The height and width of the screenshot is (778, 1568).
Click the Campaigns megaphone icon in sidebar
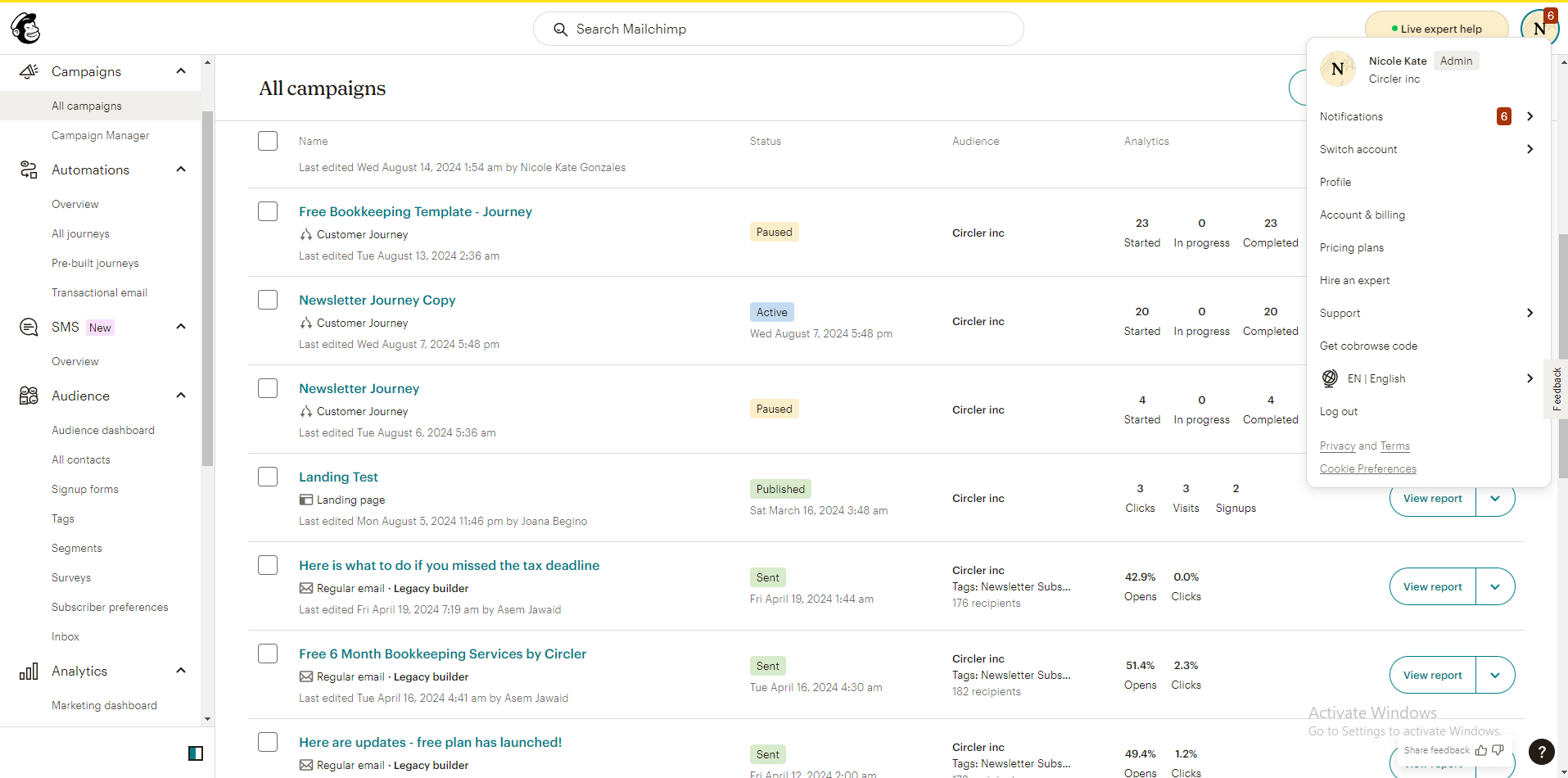[29, 71]
